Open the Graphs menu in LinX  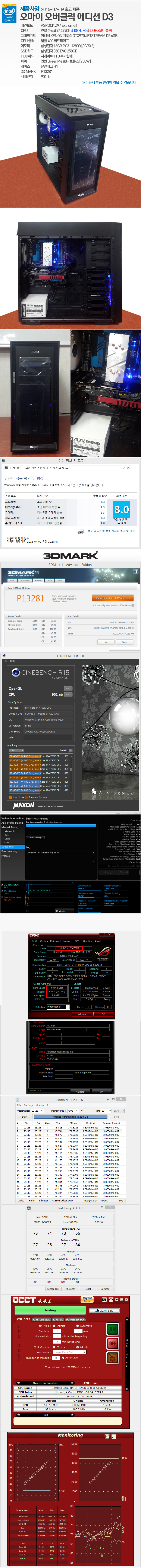(x=40, y=1105)
